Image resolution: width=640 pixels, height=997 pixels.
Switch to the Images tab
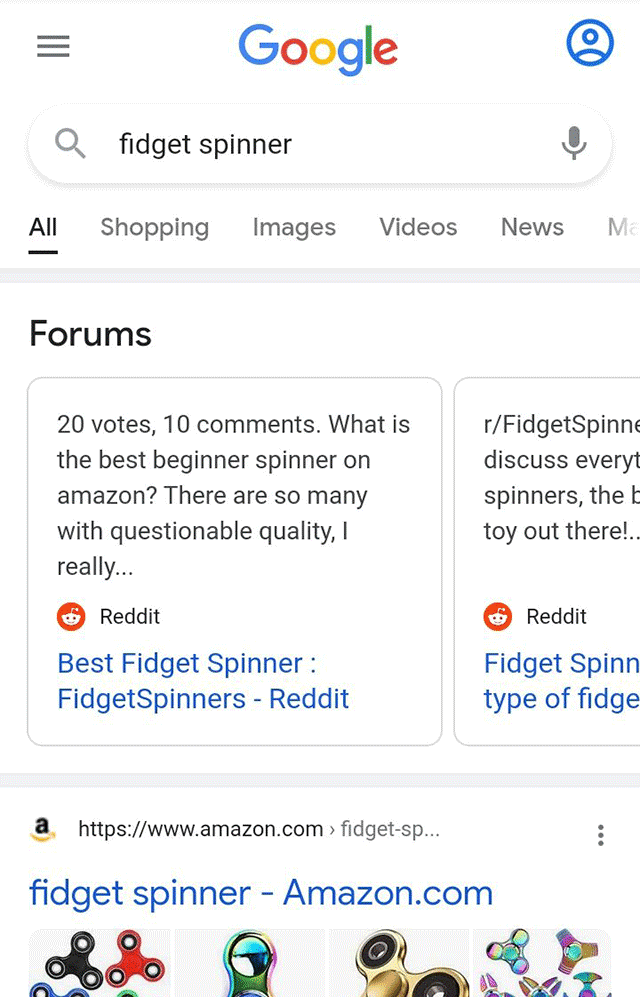[294, 227]
